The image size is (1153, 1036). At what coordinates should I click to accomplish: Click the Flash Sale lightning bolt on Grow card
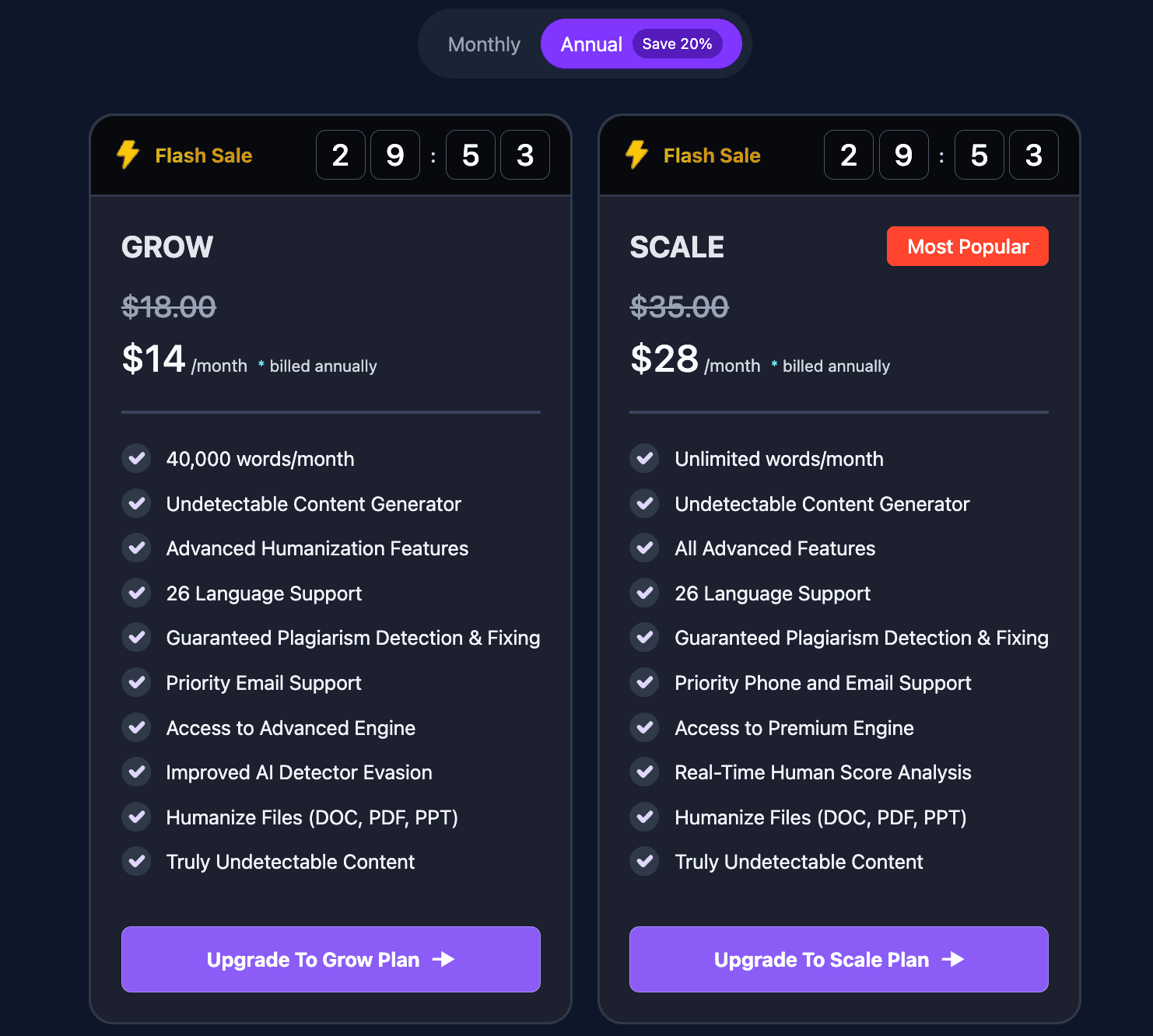[128, 155]
